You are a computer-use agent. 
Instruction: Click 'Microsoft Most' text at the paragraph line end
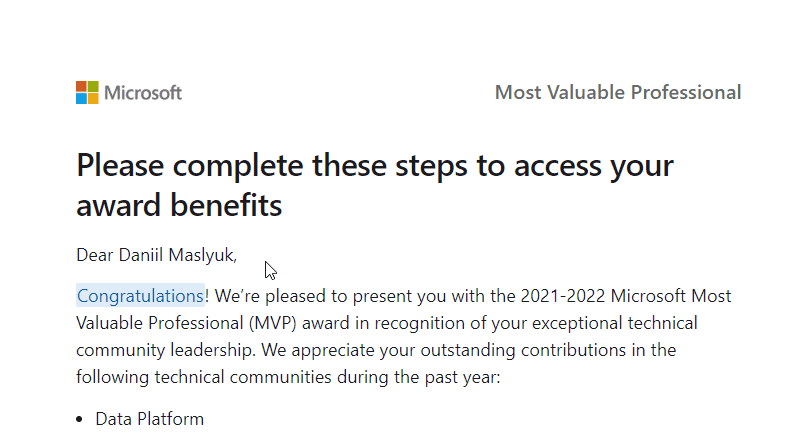click(x=671, y=296)
